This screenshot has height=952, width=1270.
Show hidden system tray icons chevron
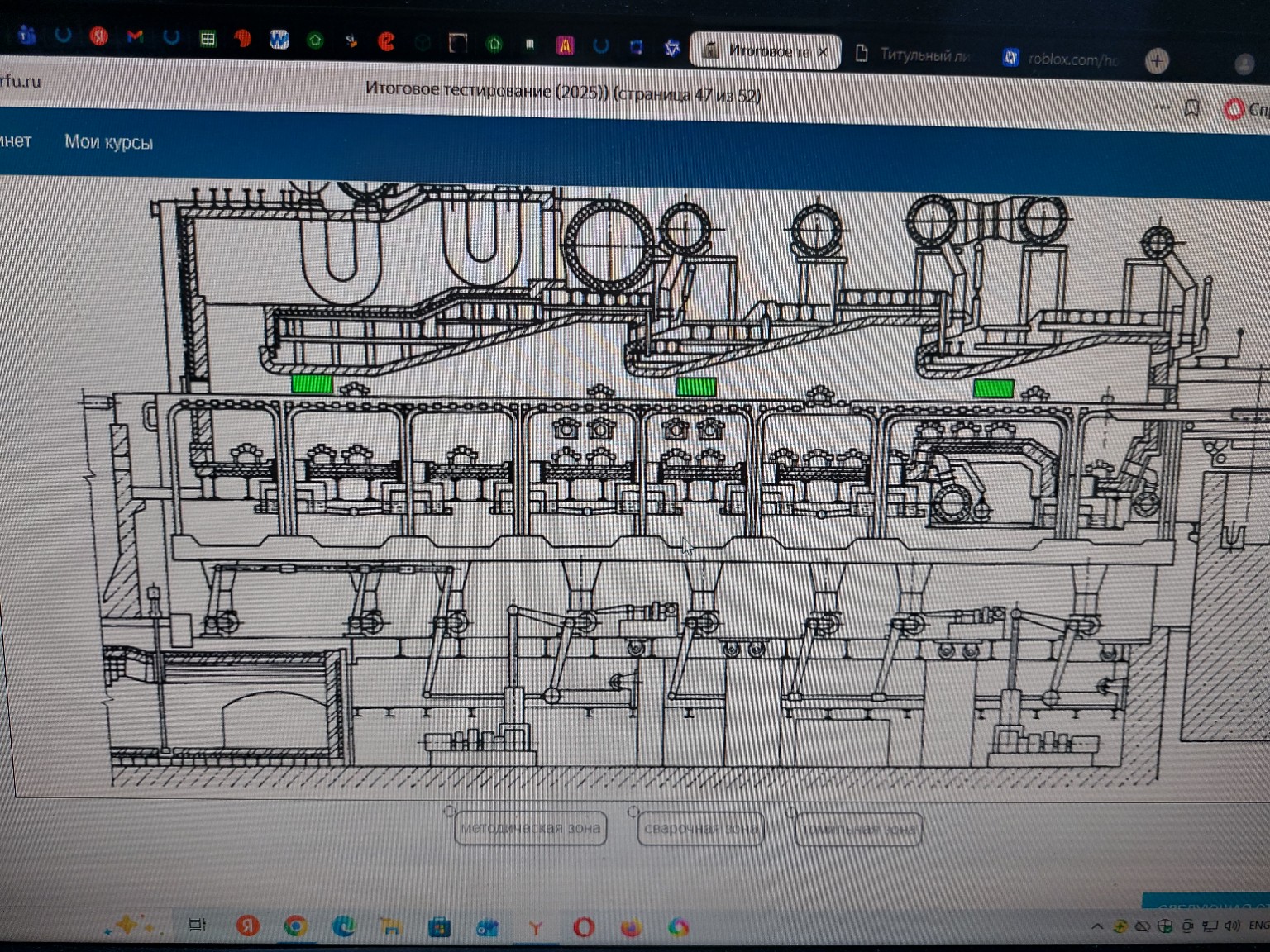click(1097, 926)
